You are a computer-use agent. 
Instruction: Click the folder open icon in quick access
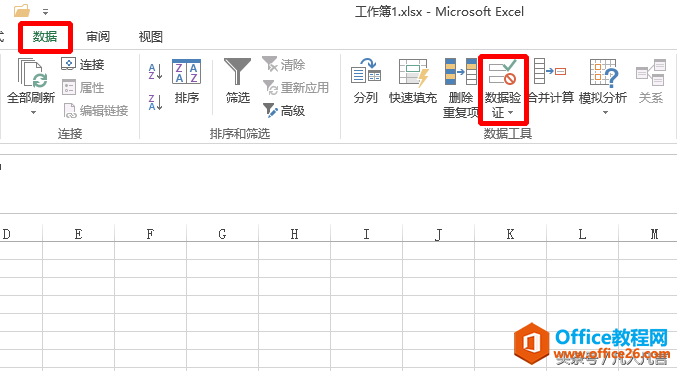tap(22, 10)
